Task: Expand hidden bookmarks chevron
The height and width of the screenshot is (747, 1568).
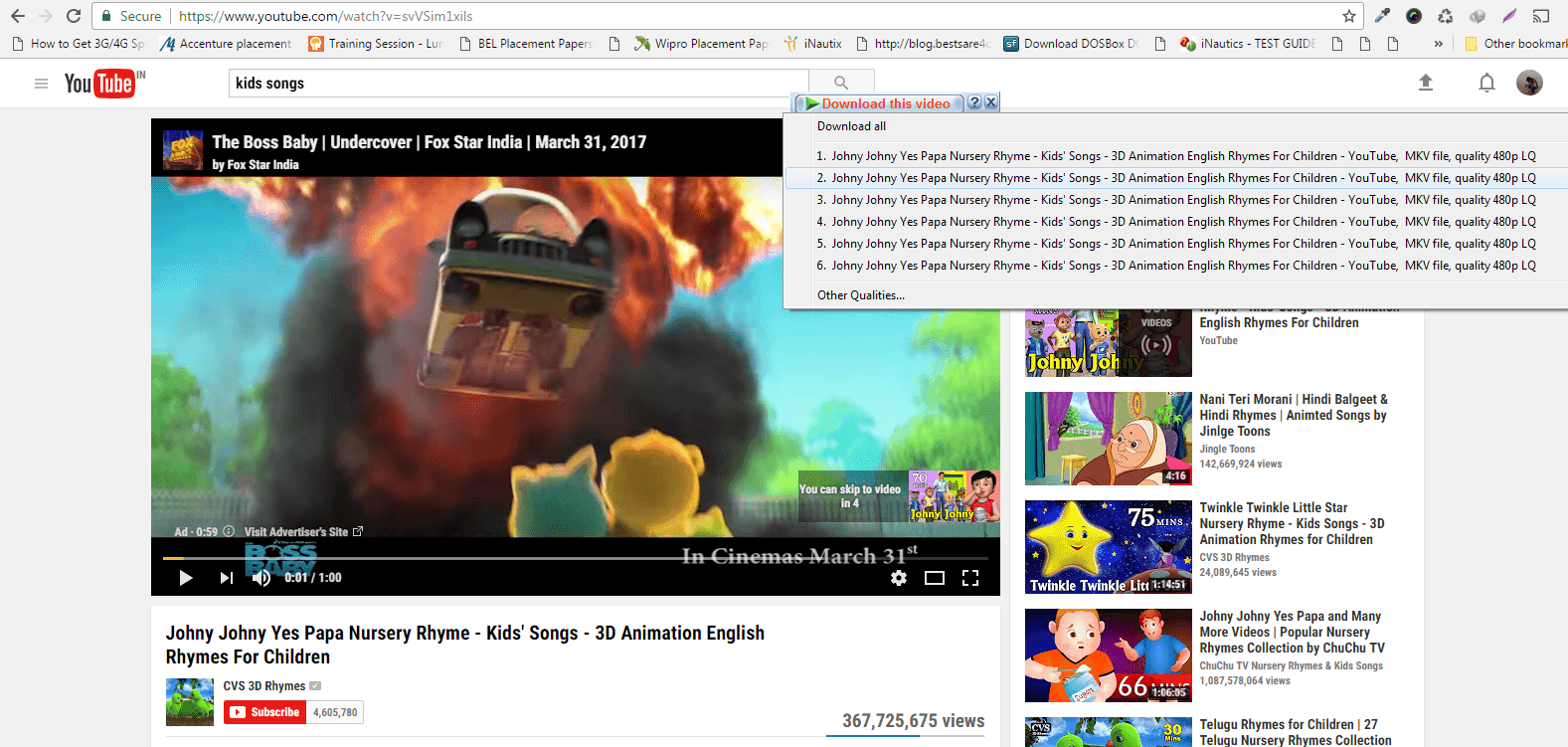Action: pos(1438,44)
